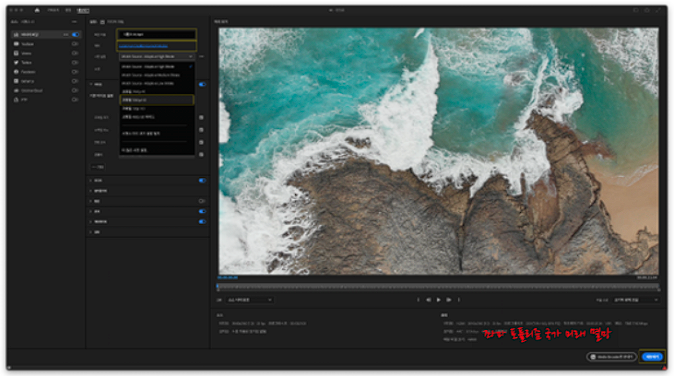
Task: Switch to the Edit tab
Action: [68, 10]
